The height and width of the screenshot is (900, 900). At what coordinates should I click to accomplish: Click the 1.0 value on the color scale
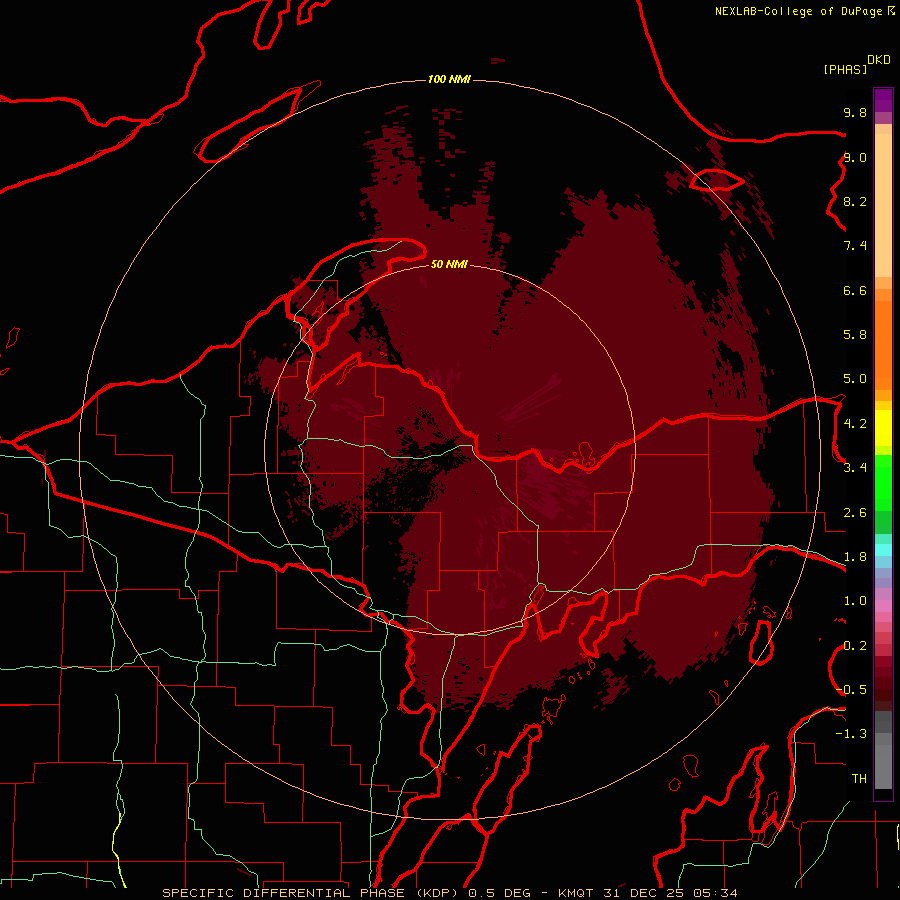tap(855, 601)
